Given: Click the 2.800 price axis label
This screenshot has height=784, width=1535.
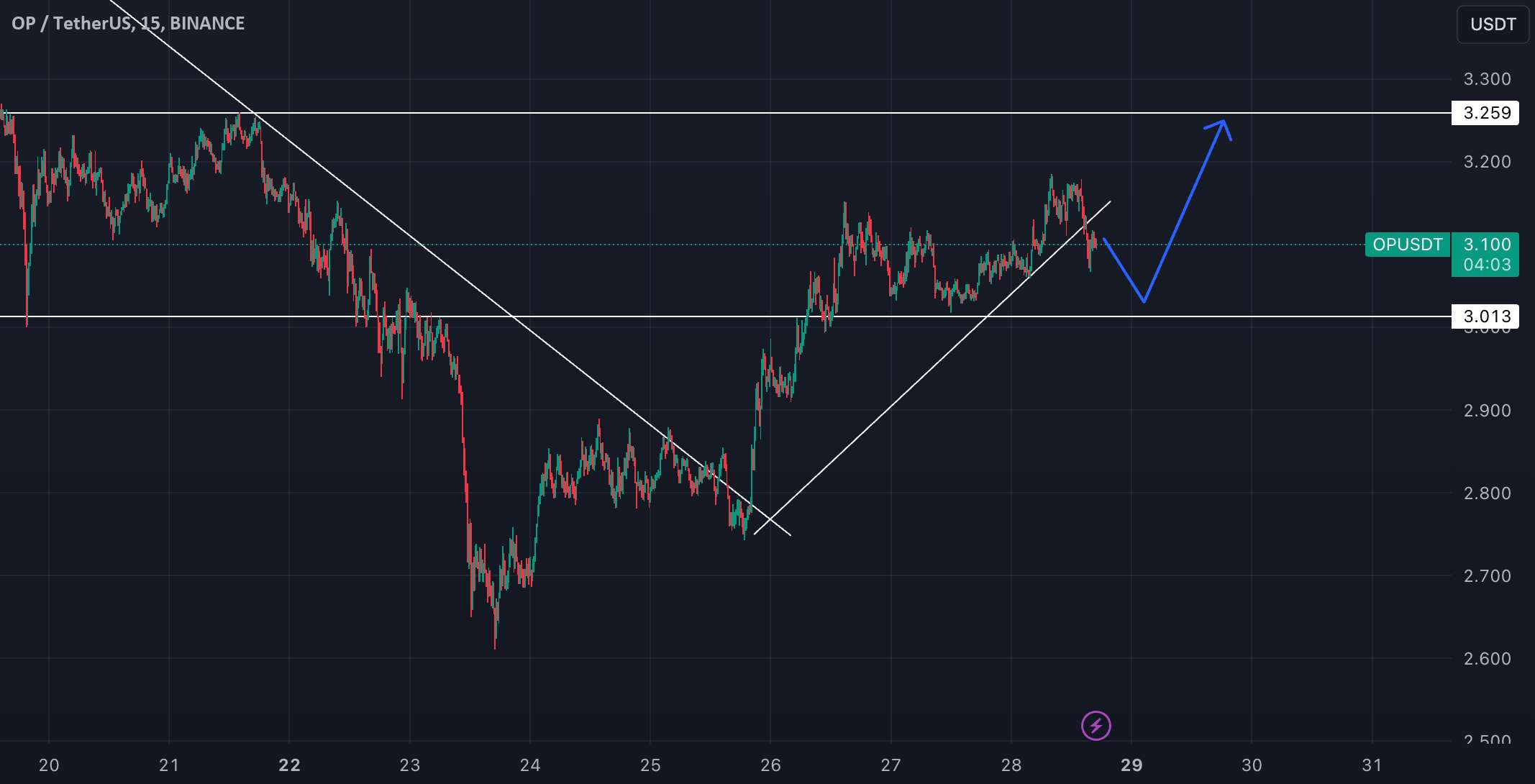Looking at the screenshot, I should (x=1487, y=493).
